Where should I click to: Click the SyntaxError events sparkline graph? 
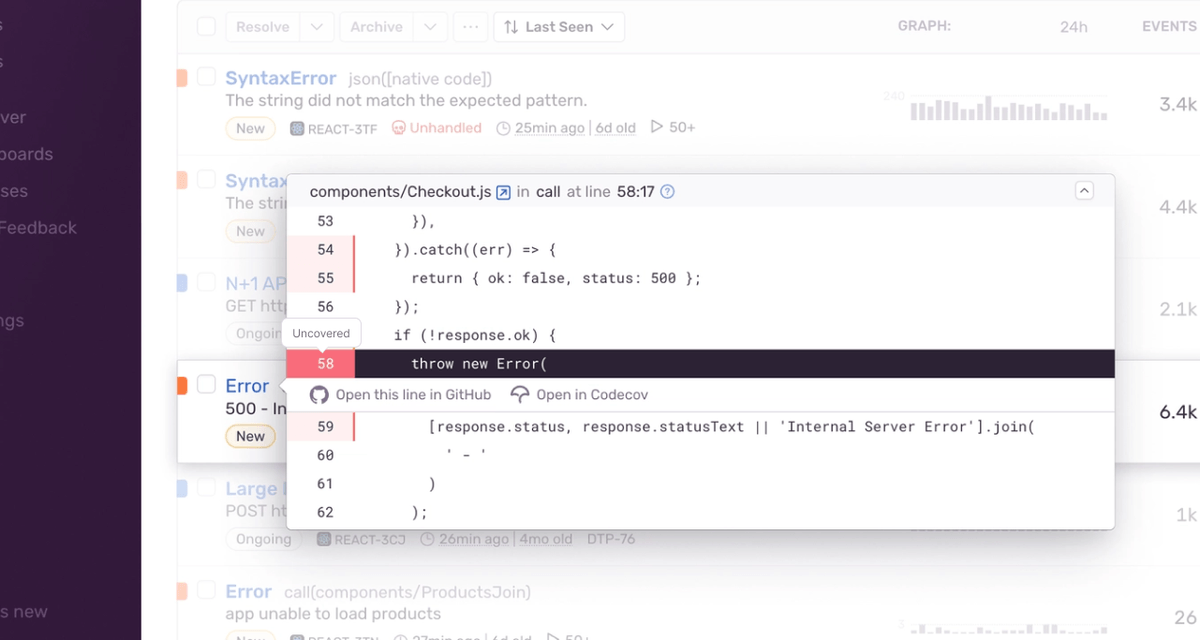(x=1007, y=108)
